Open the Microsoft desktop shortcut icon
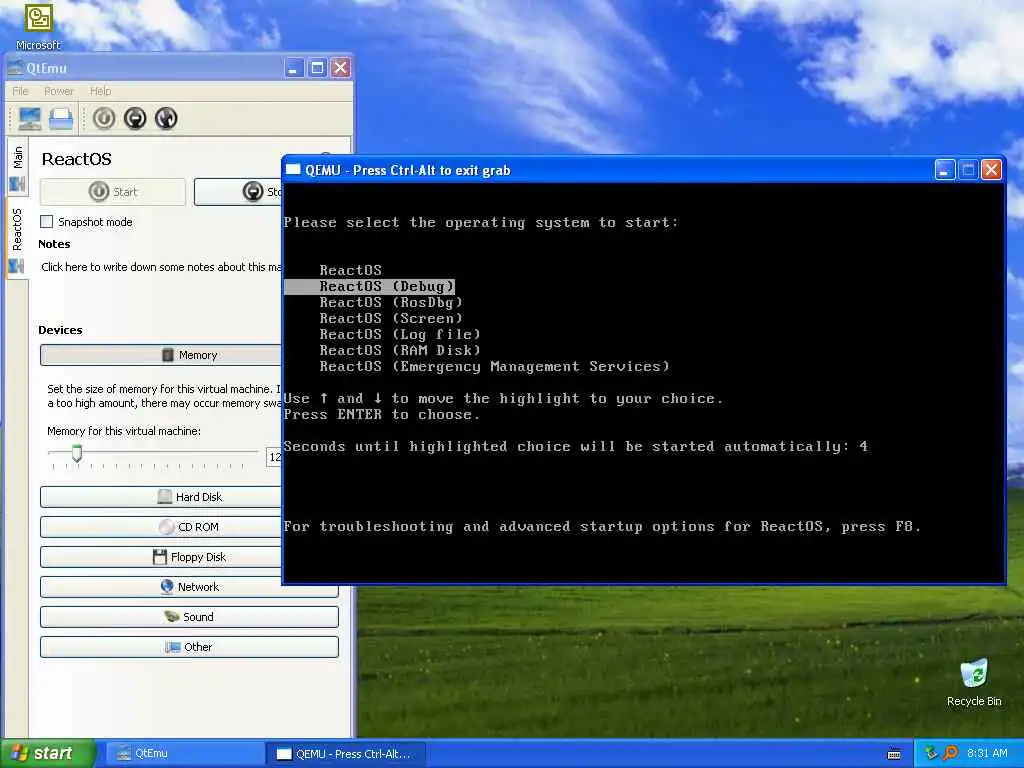This screenshot has height=768, width=1024. click(x=38, y=27)
